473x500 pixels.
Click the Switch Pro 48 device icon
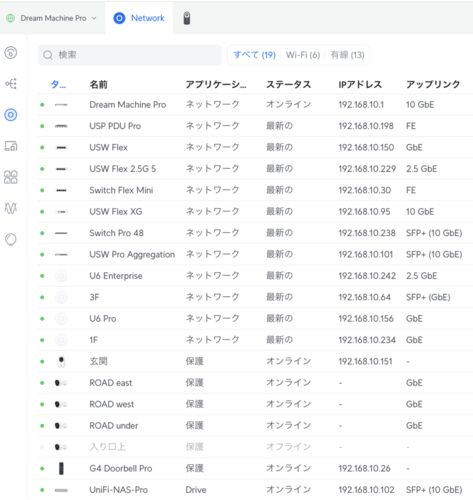pyautogui.click(x=61, y=233)
